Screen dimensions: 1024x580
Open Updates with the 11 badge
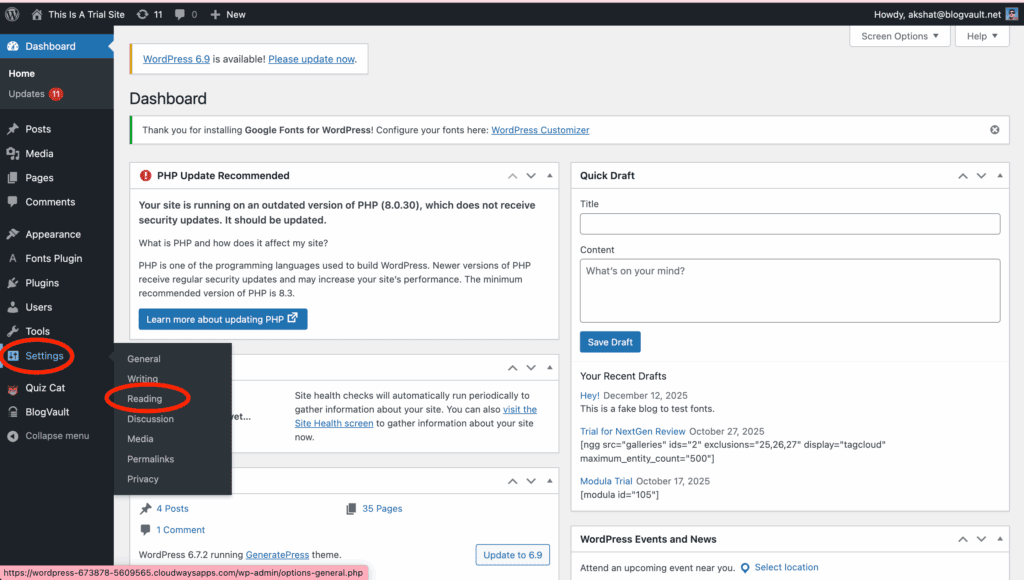pos(35,94)
